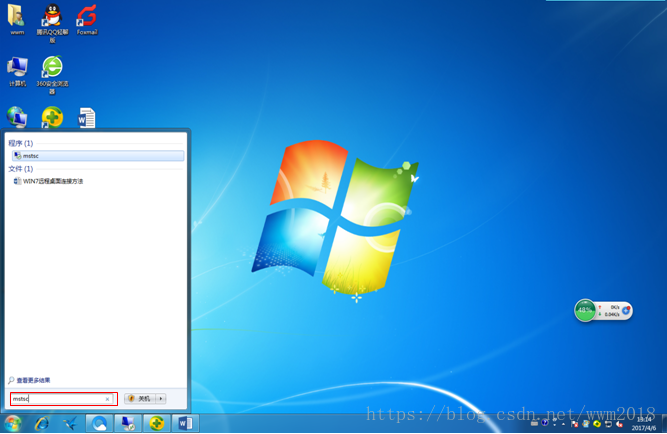The height and width of the screenshot is (434, 667).
Task: Click the Windows Start orb
Action: click(x=13, y=423)
